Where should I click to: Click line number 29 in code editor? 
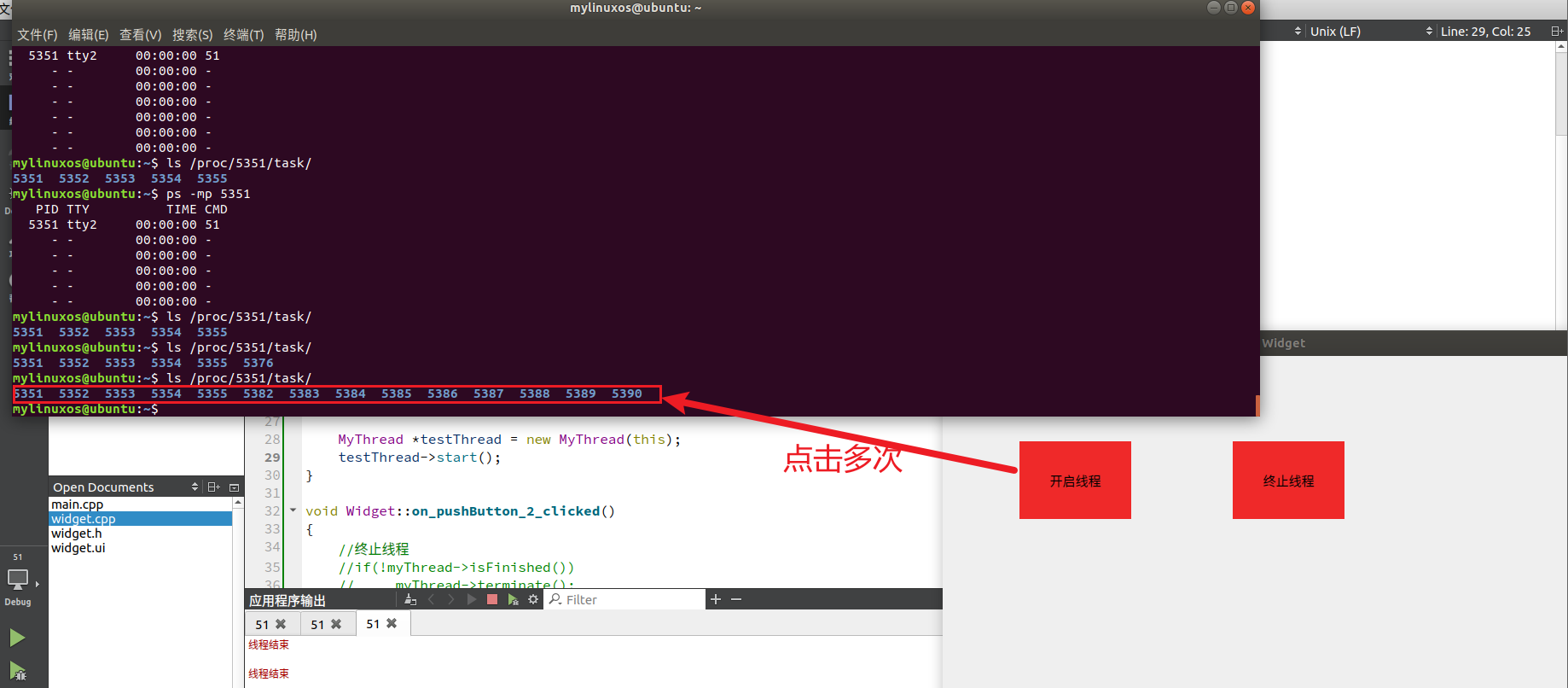click(272, 458)
